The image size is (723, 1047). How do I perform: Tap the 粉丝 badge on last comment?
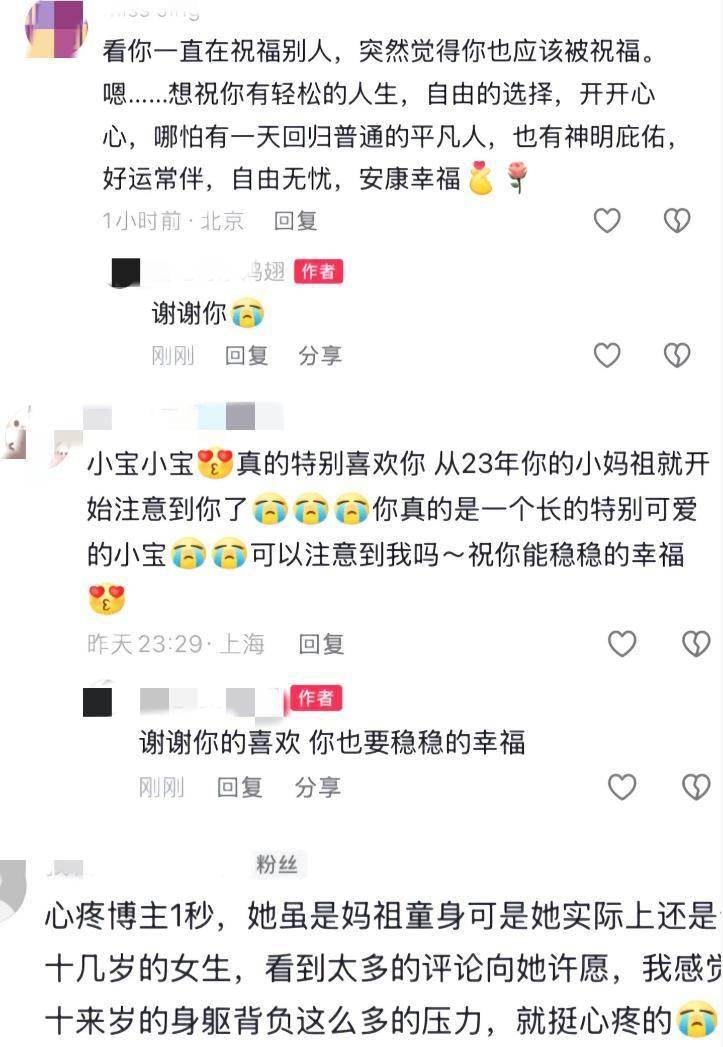pos(276,865)
